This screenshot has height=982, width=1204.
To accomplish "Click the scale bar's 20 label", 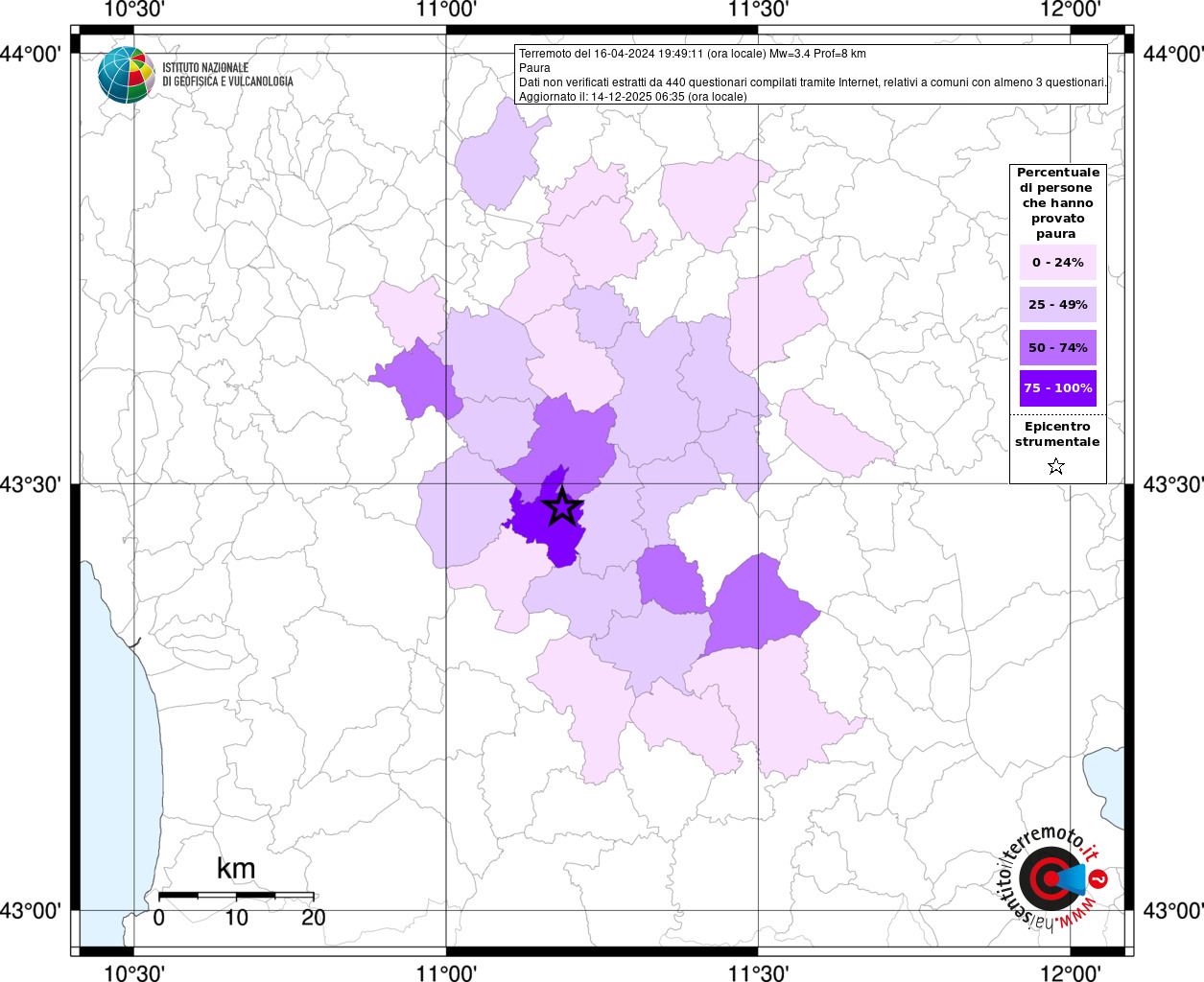I will [x=314, y=918].
